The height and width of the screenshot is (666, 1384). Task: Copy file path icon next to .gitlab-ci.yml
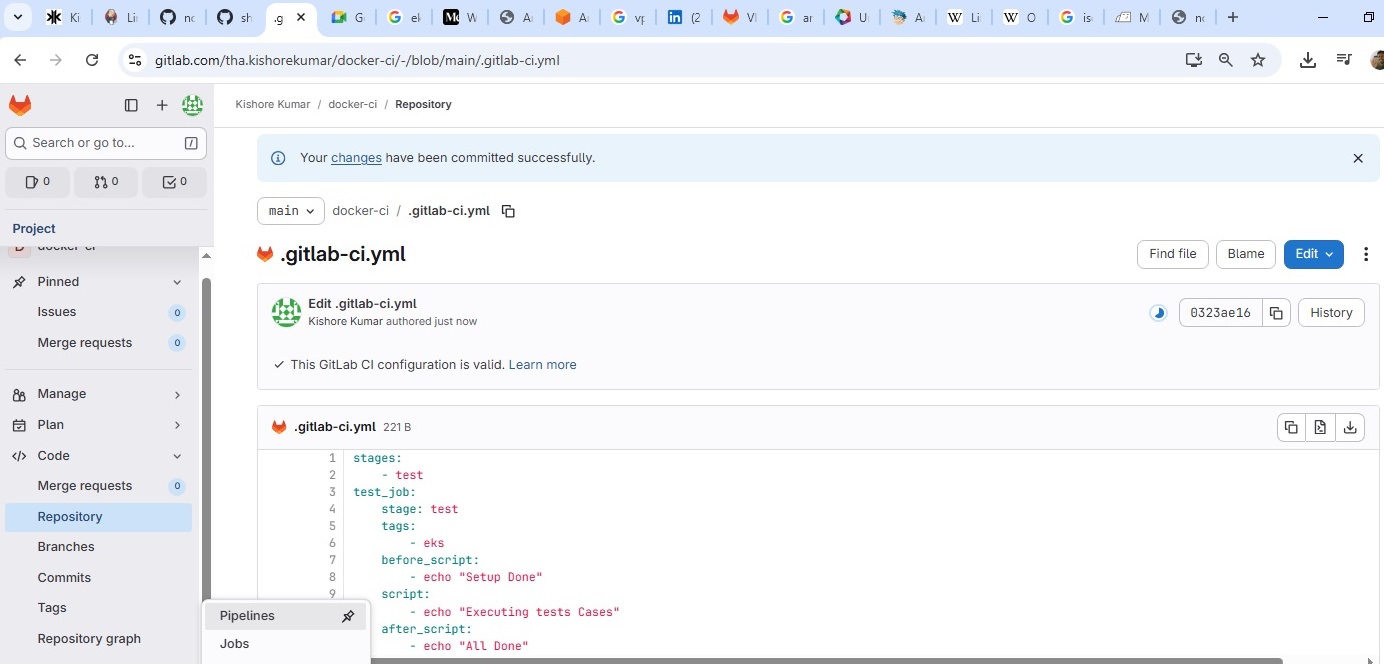click(508, 211)
